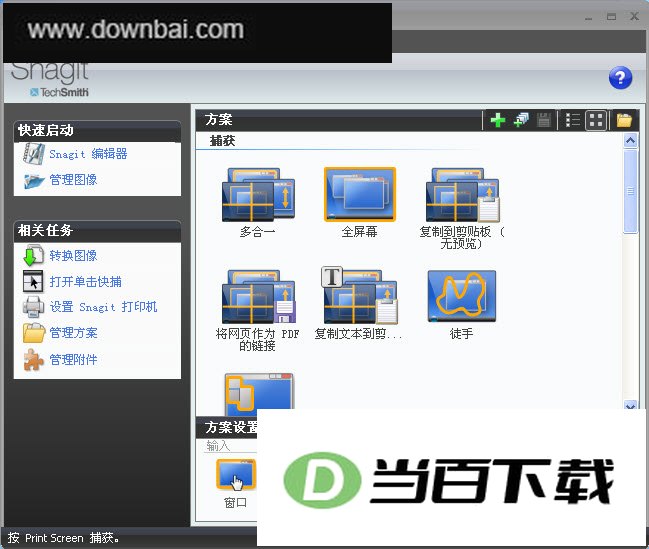Screen dimensions: 649x549
Task: Minimize the Snagit window
Action: [589, 17]
